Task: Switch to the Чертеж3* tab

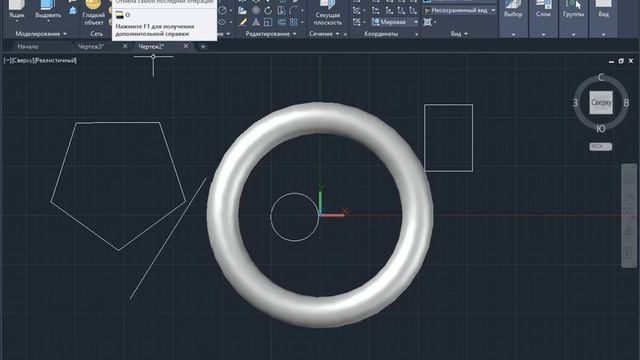Action: point(91,47)
